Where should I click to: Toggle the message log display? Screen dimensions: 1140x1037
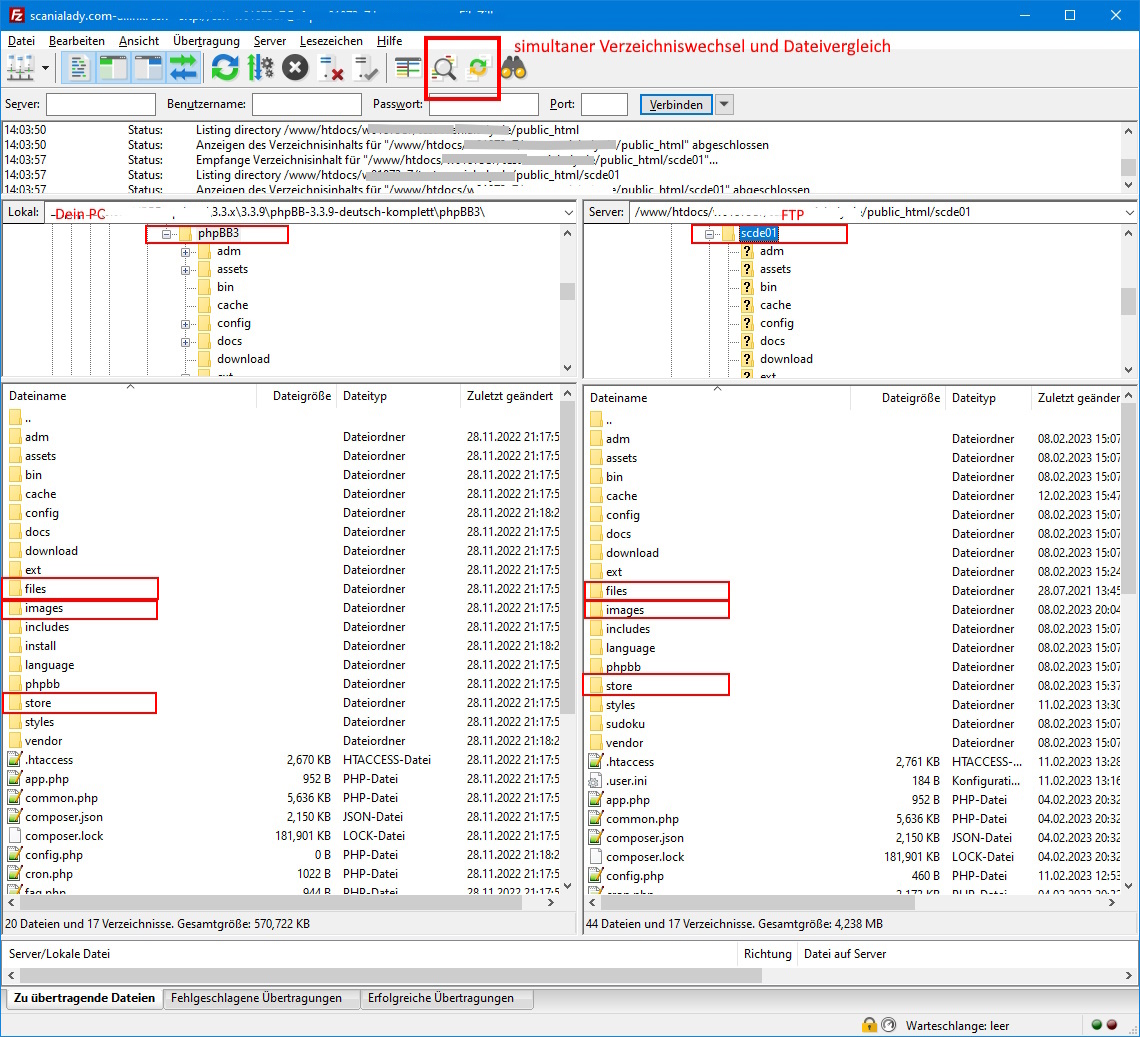point(80,68)
